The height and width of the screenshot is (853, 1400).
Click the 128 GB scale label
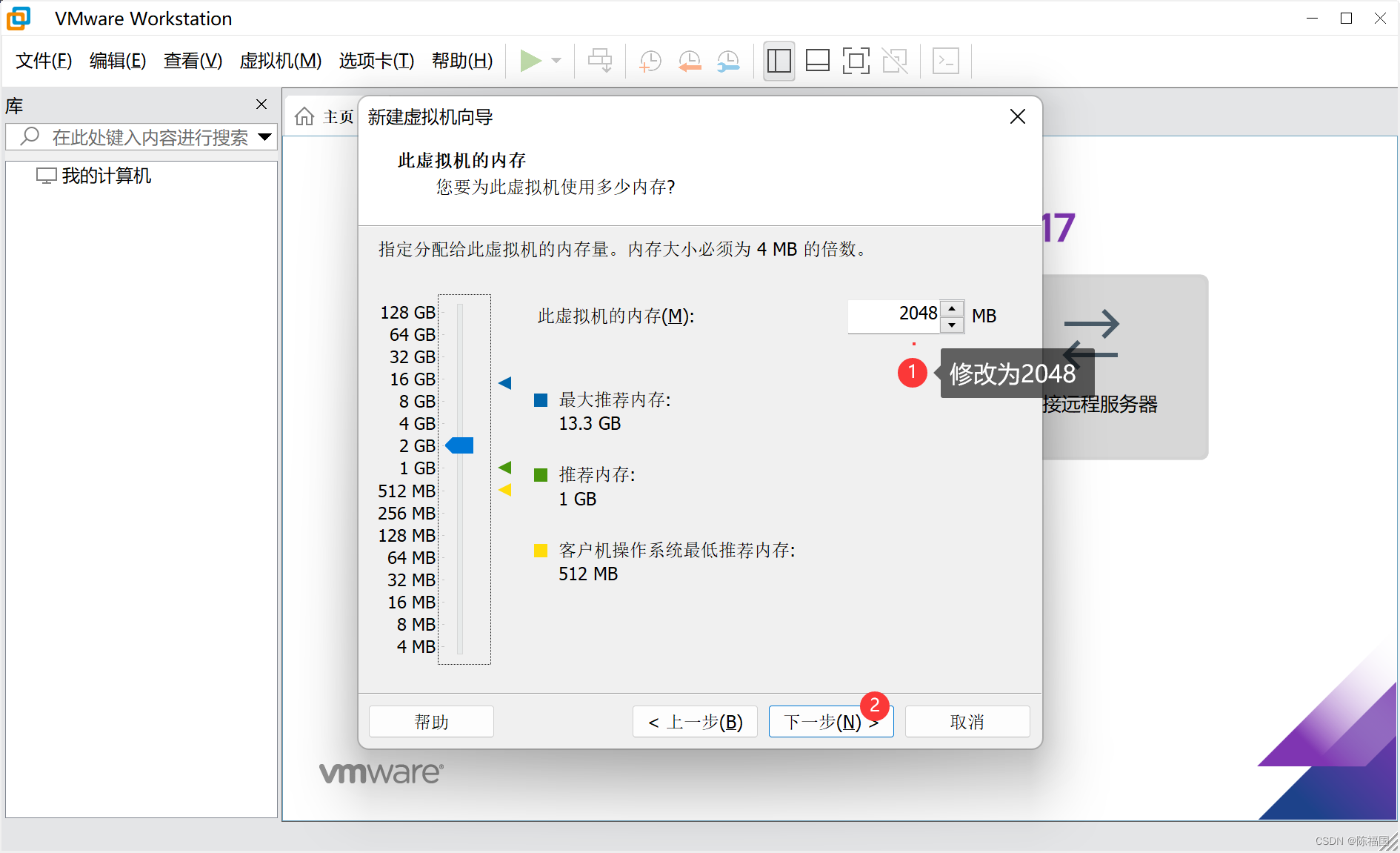click(407, 312)
